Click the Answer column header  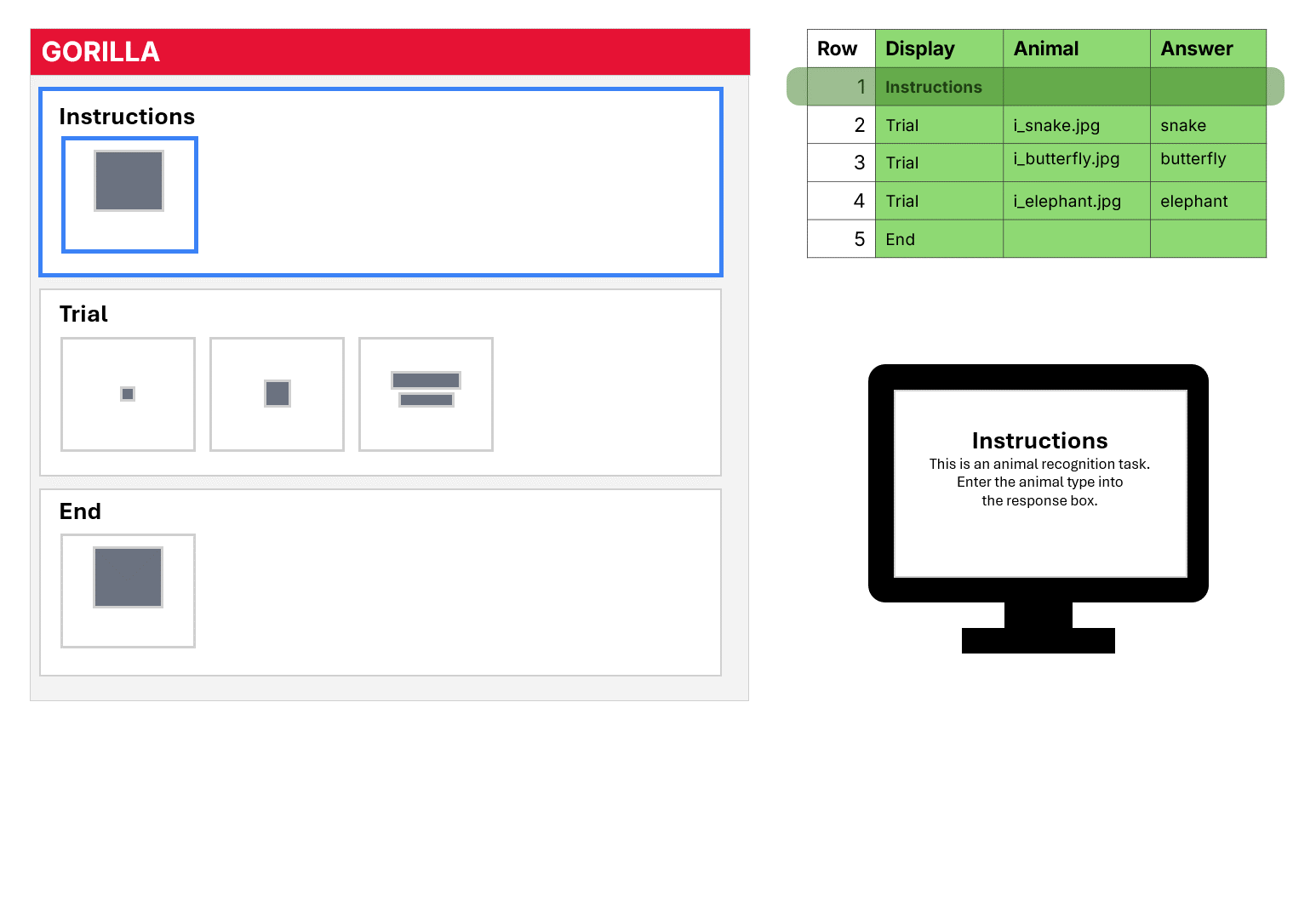tap(1197, 49)
